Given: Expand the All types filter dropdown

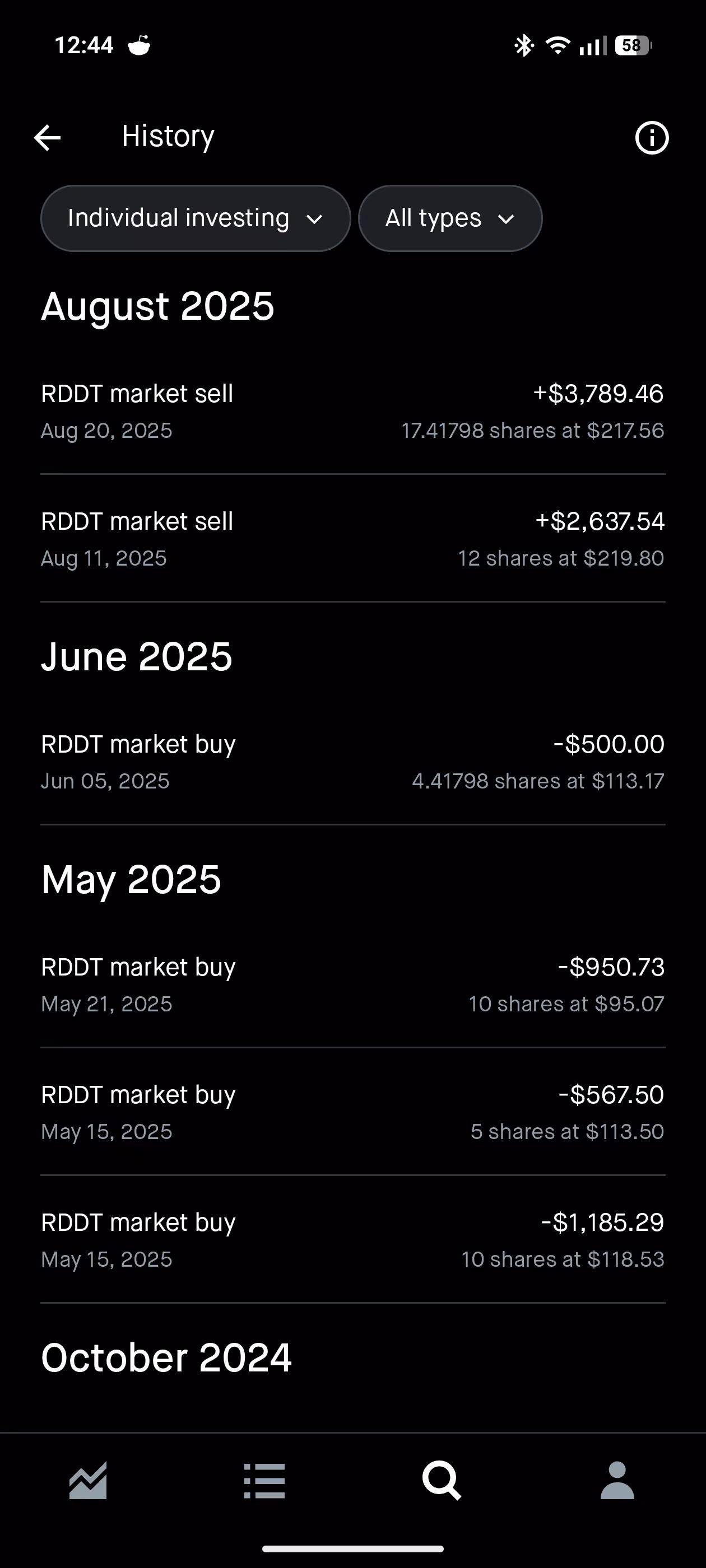Looking at the screenshot, I should tap(450, 218).
